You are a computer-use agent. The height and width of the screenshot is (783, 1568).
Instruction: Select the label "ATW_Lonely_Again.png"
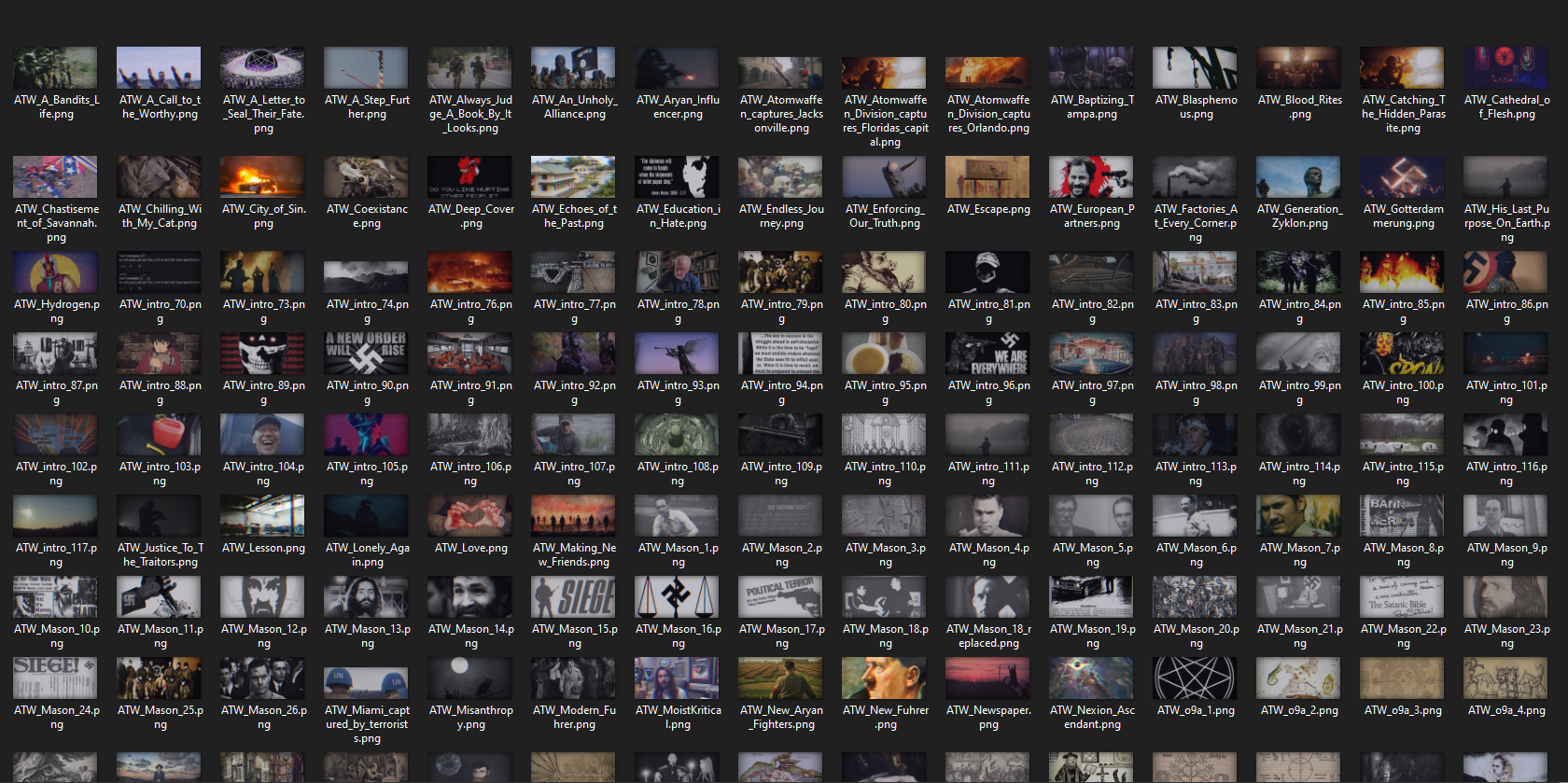click(x=367, y=555)
